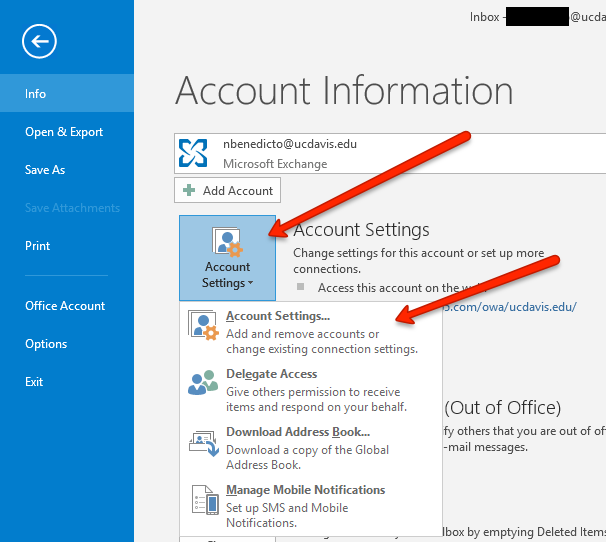Click the greyed-out Save Attachments item
Screen dimensions: 606x542
pyautogui.click(x=72, y=208)
